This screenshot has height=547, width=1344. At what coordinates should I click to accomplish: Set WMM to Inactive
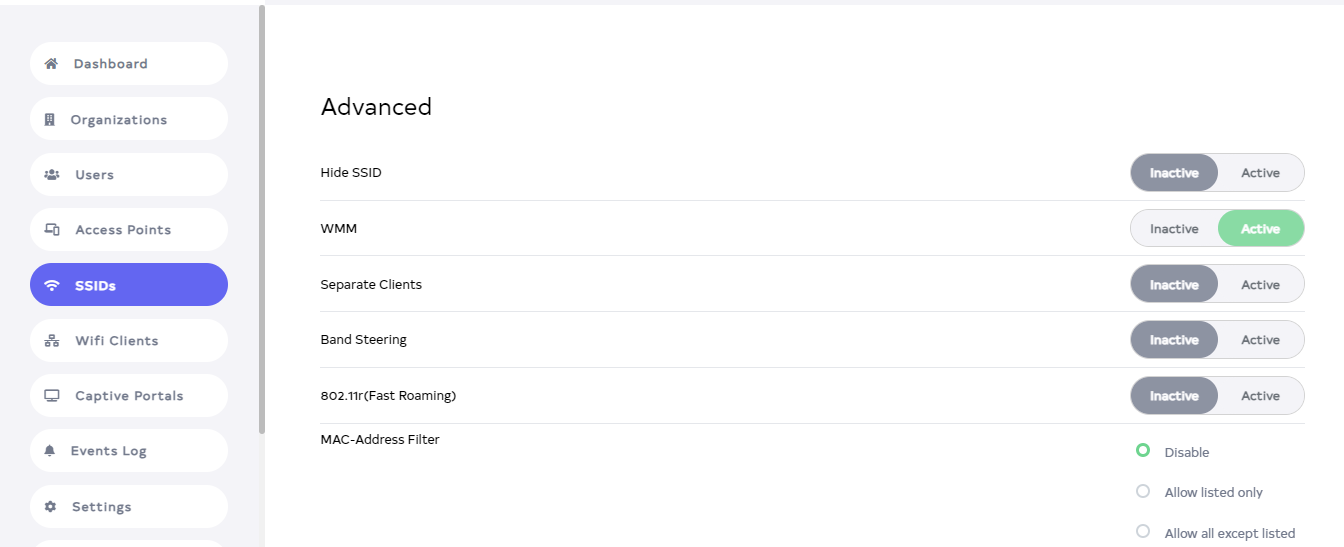coord(1174,229)
